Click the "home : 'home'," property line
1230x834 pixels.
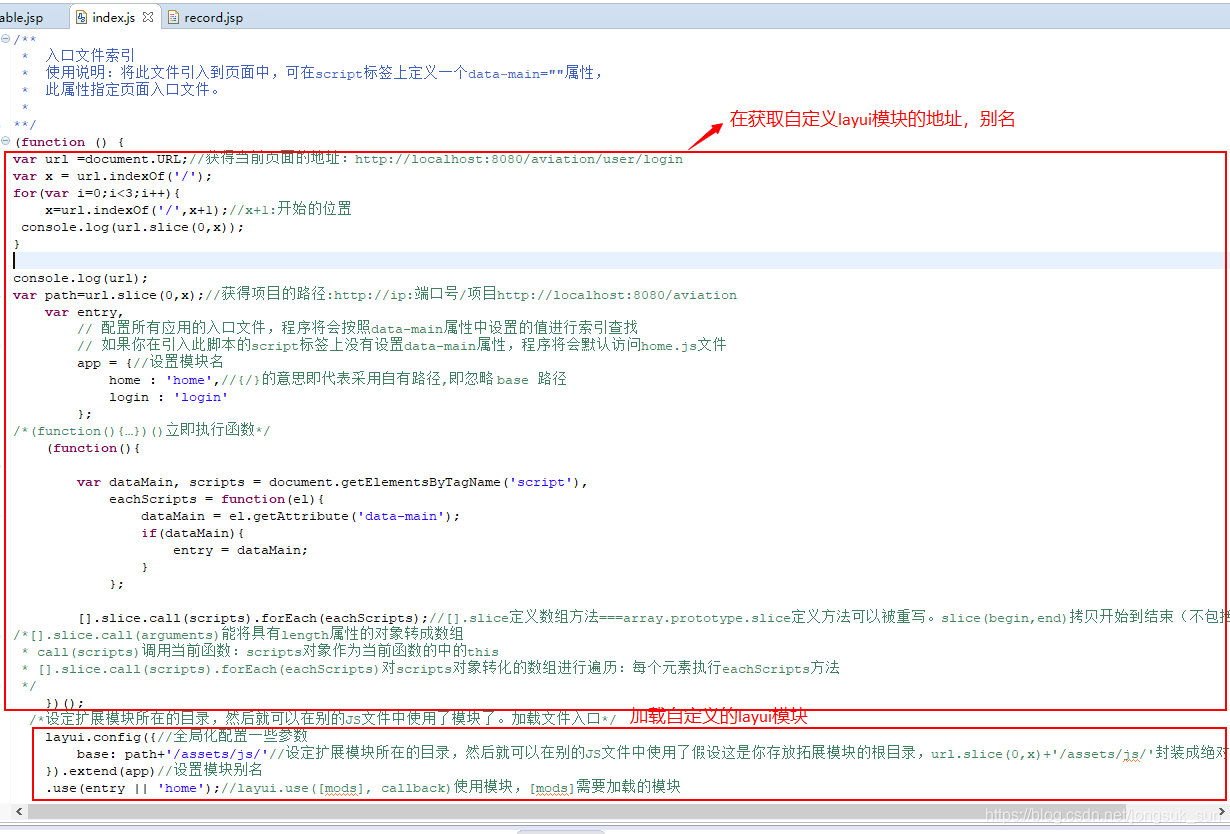pos(338,379)
